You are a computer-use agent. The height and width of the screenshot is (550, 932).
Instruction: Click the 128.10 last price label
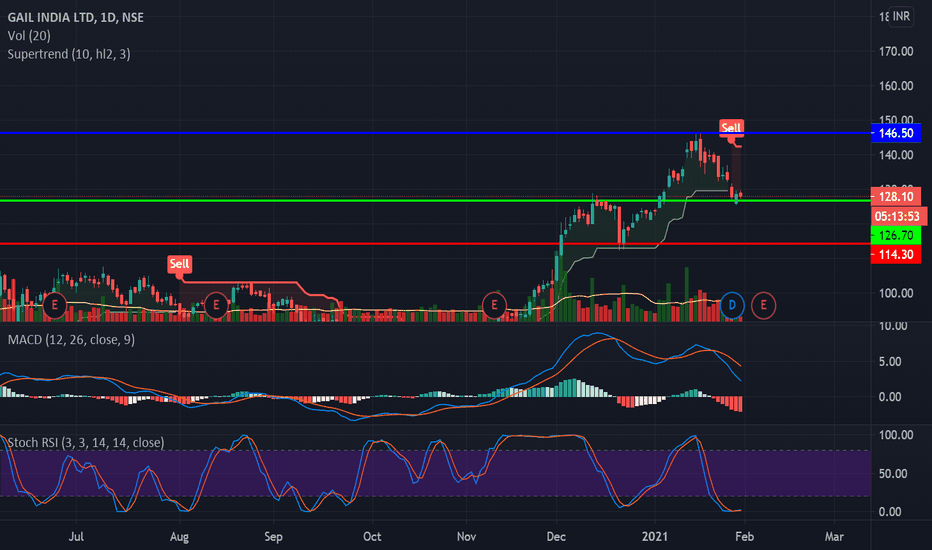click(x=896, y=197)
